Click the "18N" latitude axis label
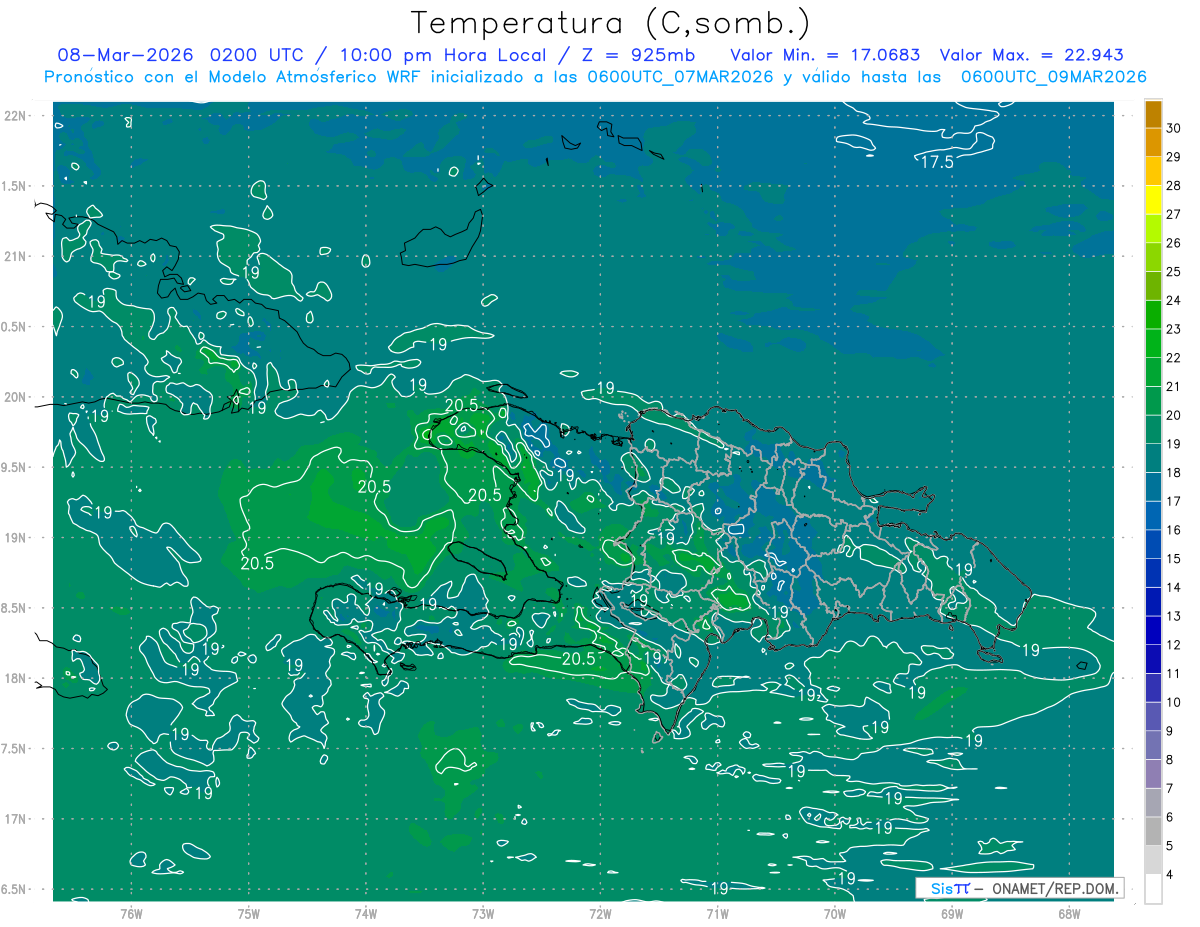1200x927 pixels. pos(14,678)
